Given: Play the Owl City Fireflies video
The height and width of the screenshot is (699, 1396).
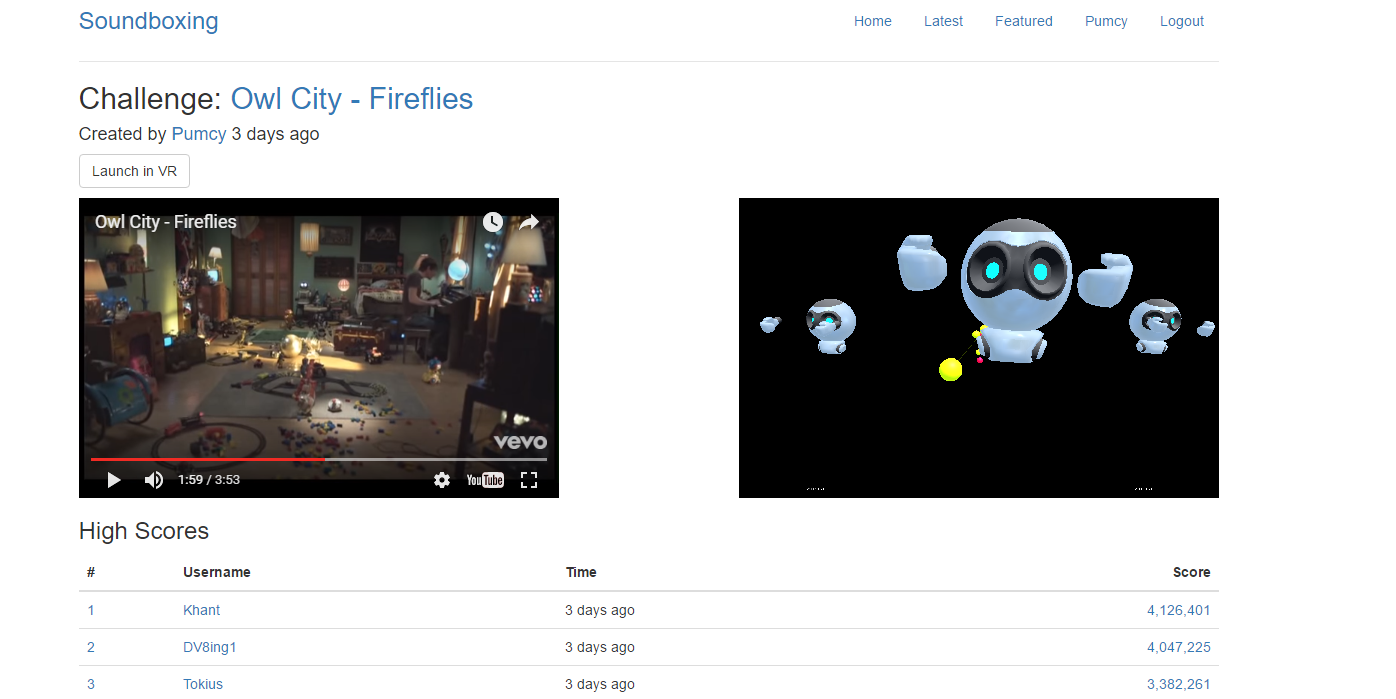Looking at the screenshot, I should (x=114, y=480).
